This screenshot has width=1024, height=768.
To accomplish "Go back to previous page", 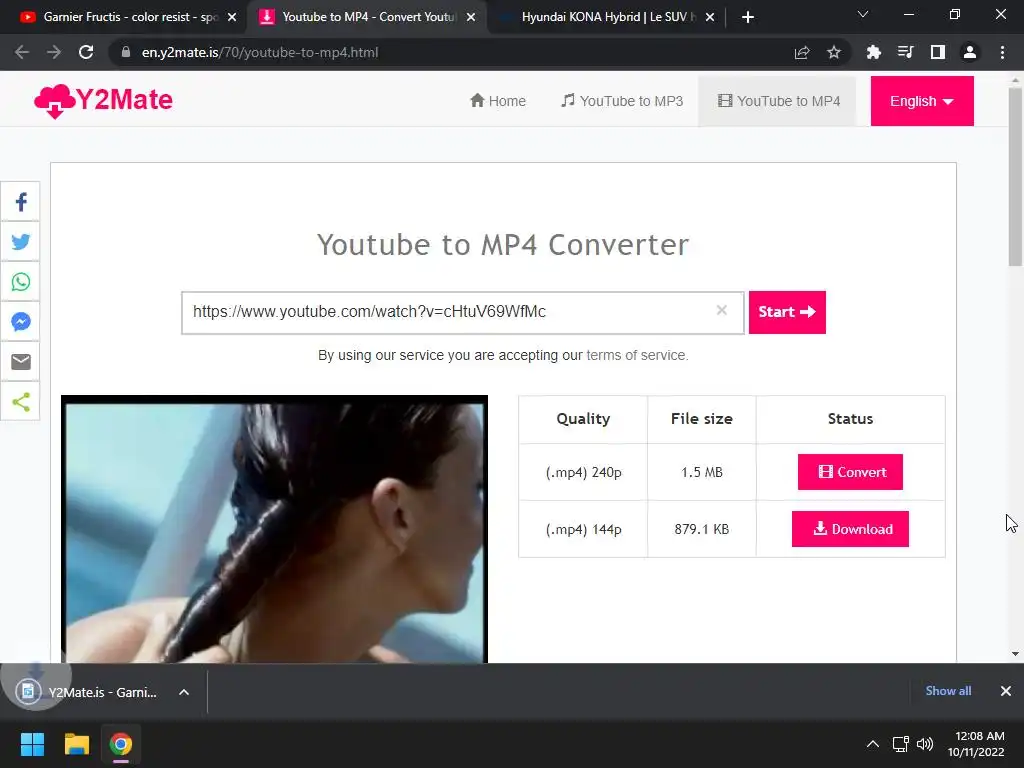I will (22, 52).
